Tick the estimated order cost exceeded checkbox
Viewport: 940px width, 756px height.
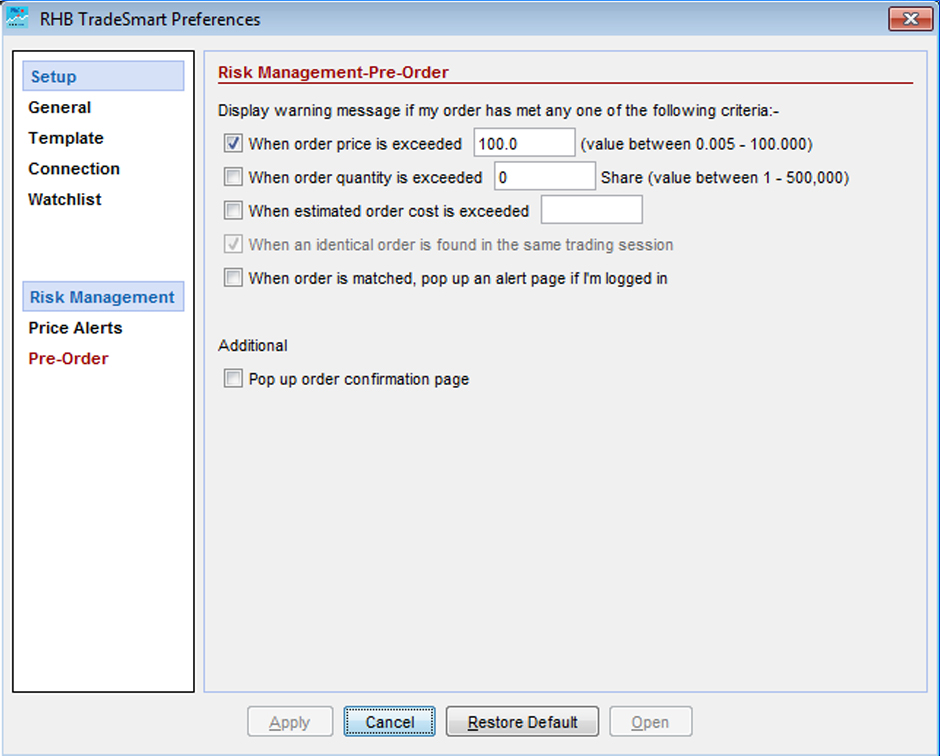[x=233, y=211]
